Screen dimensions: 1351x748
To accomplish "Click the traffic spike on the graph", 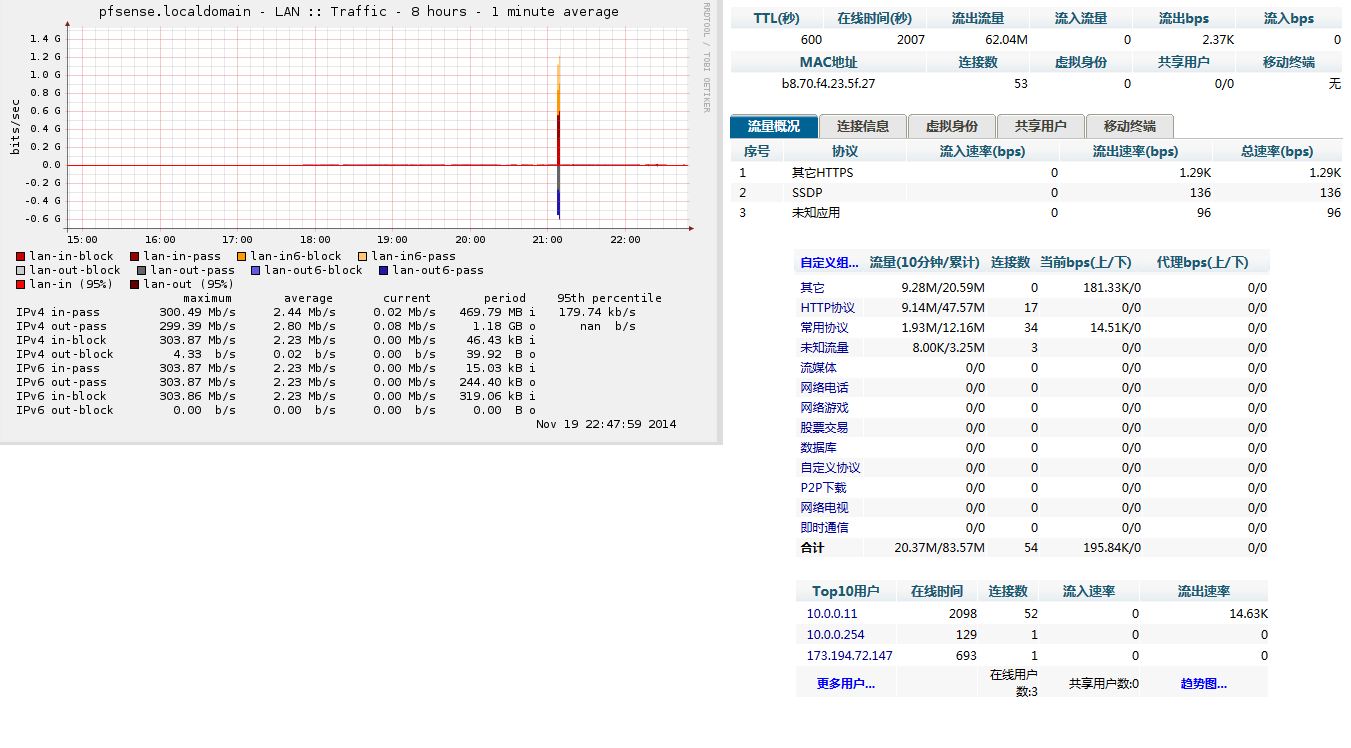I will (558, 140).
